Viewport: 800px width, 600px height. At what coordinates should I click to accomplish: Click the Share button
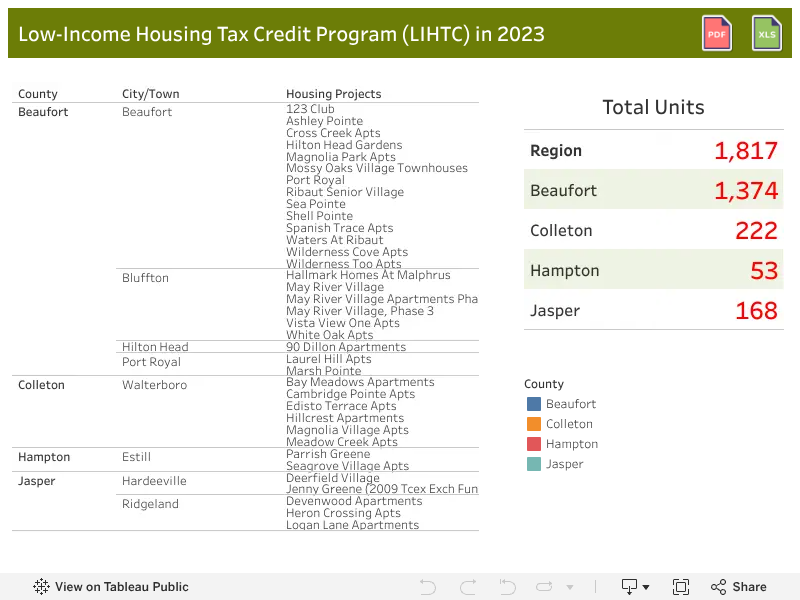[x=739, y=587]
